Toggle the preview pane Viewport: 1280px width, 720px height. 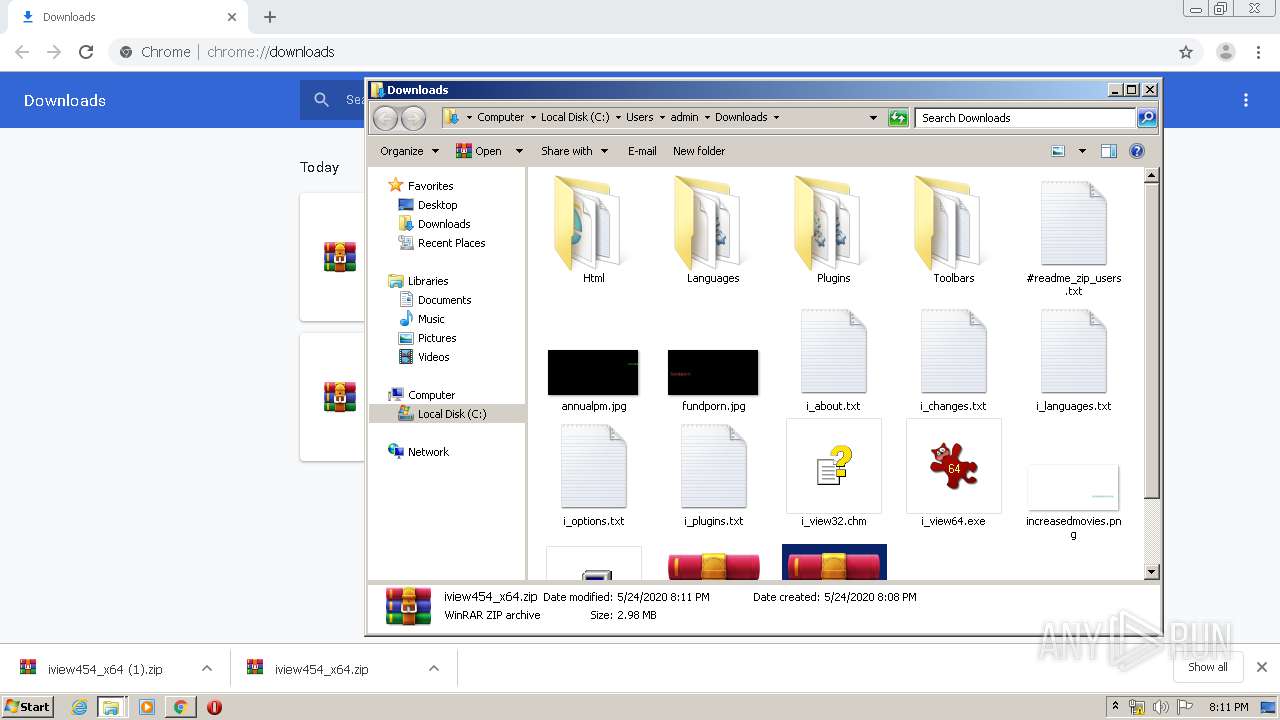coord(1108,151)
